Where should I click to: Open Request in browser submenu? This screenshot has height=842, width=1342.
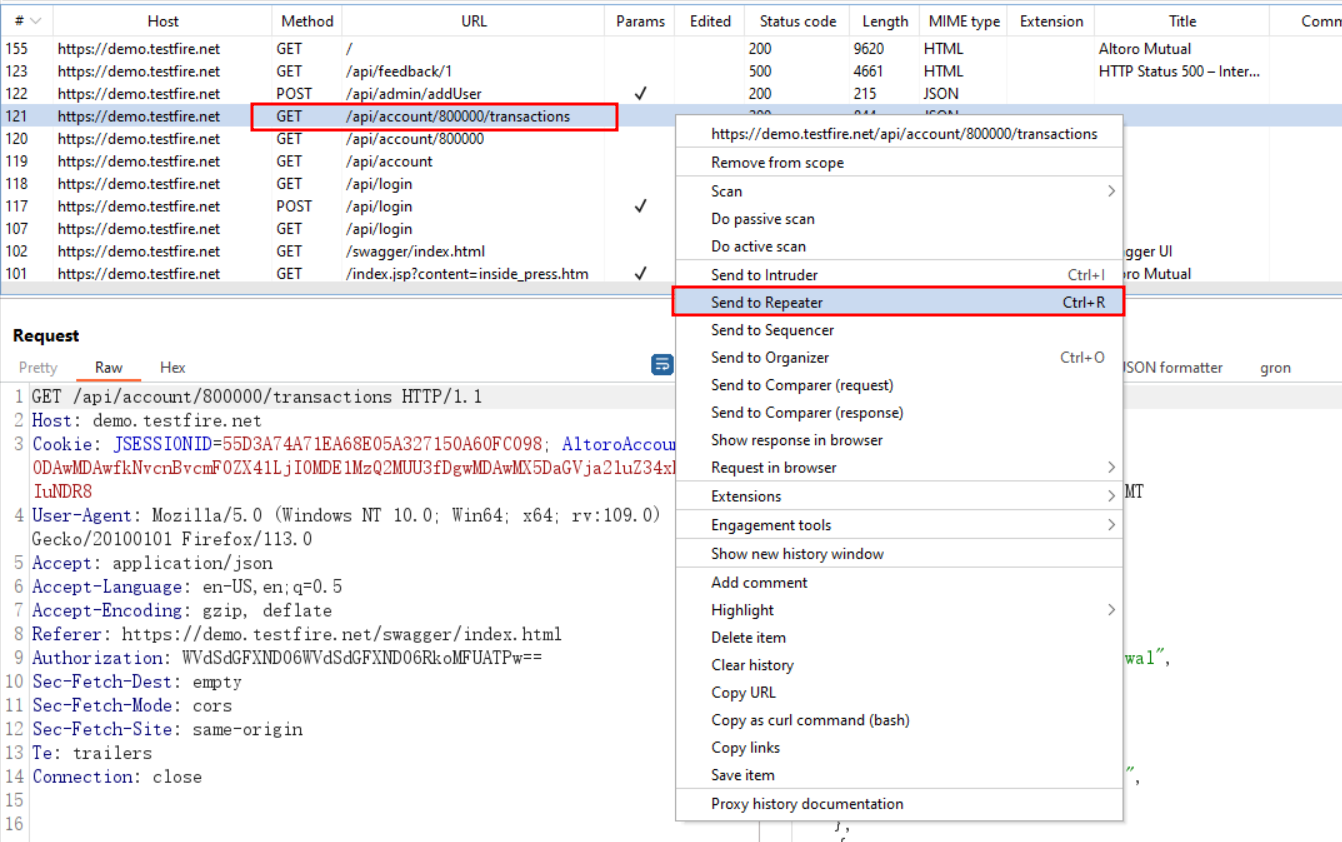(x=1110, y=468)
